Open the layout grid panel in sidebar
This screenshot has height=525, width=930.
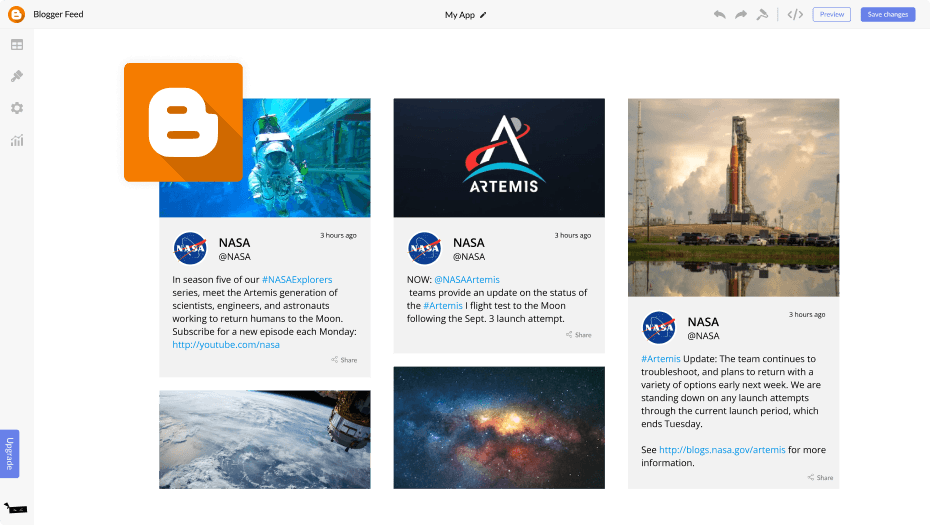(x=17, y=45)
